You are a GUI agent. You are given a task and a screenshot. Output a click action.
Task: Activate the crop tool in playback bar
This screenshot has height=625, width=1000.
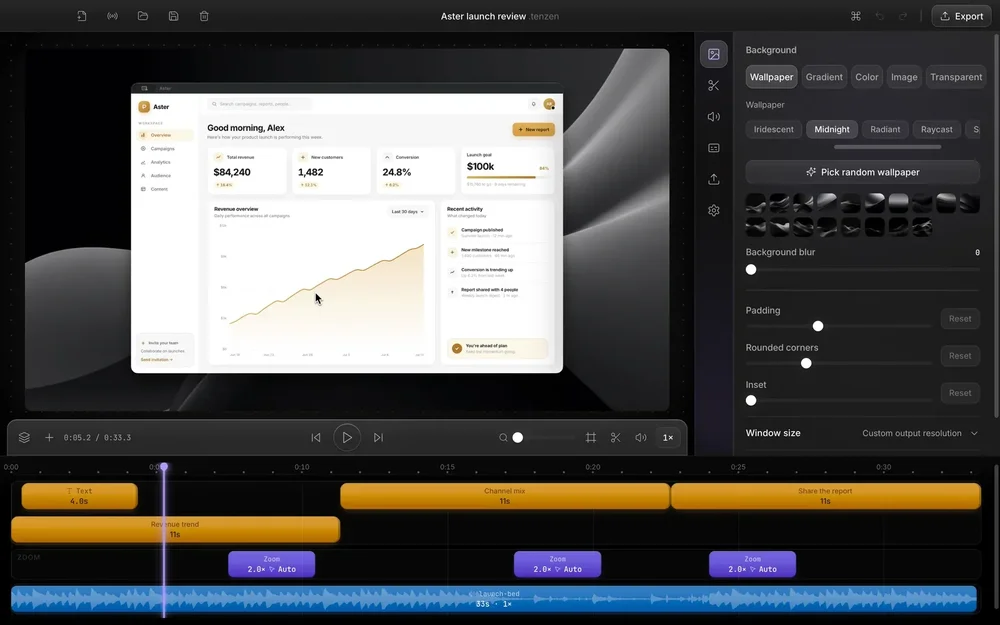coord(591,438)
